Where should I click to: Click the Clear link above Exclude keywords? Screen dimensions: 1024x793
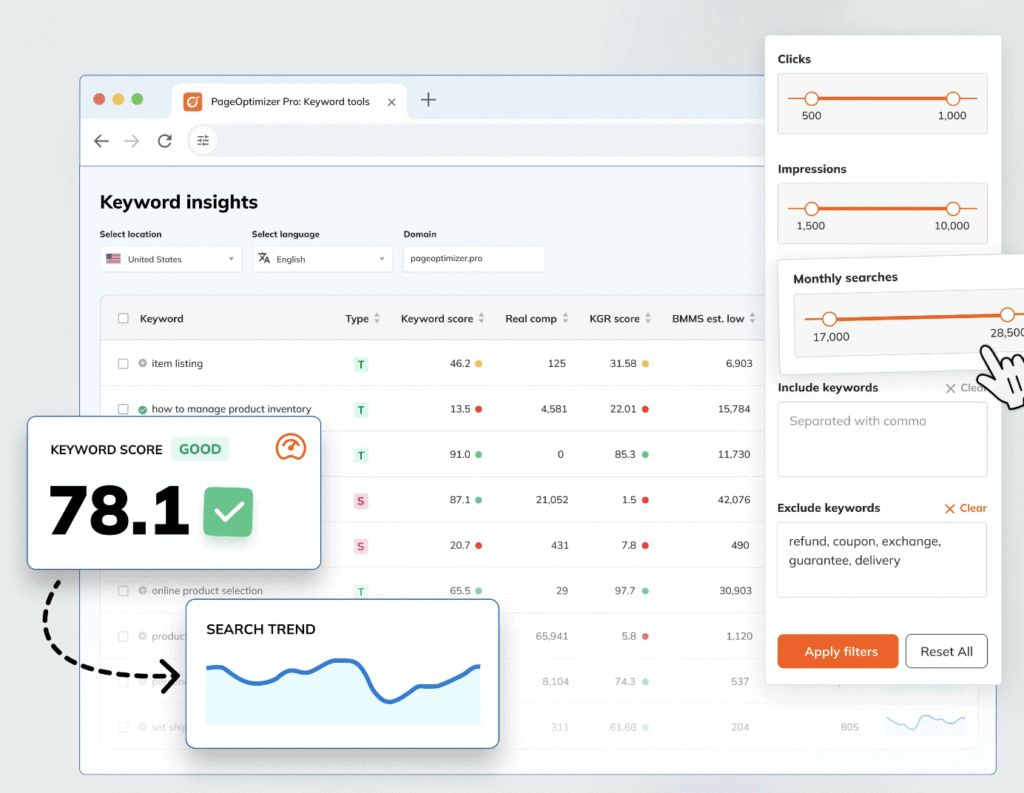[x=965, y=508]
